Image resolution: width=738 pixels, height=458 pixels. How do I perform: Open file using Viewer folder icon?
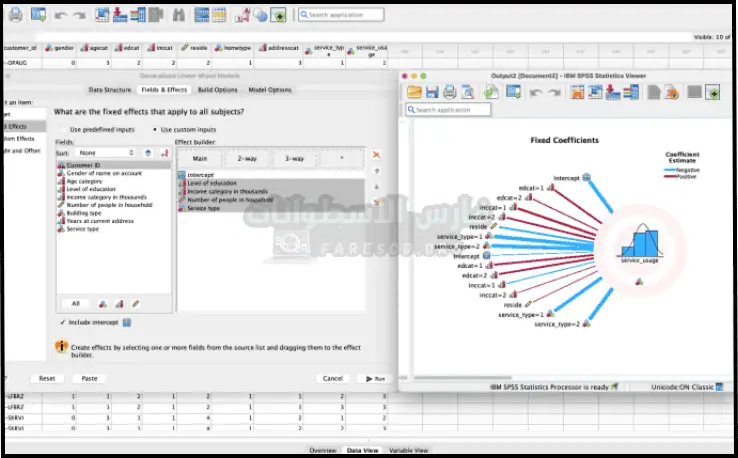click(414, 92)
